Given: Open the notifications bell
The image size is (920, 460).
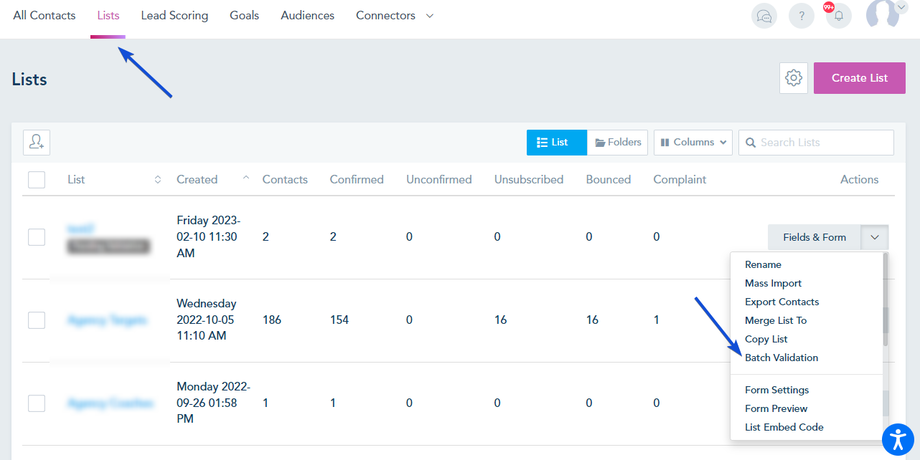Looking at the screenshot, I should (x=838, y=16).
